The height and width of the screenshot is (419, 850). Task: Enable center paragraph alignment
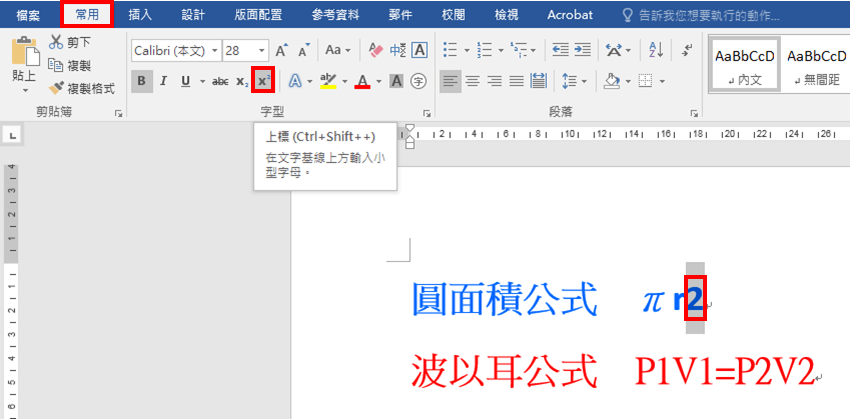click(472, 81)
